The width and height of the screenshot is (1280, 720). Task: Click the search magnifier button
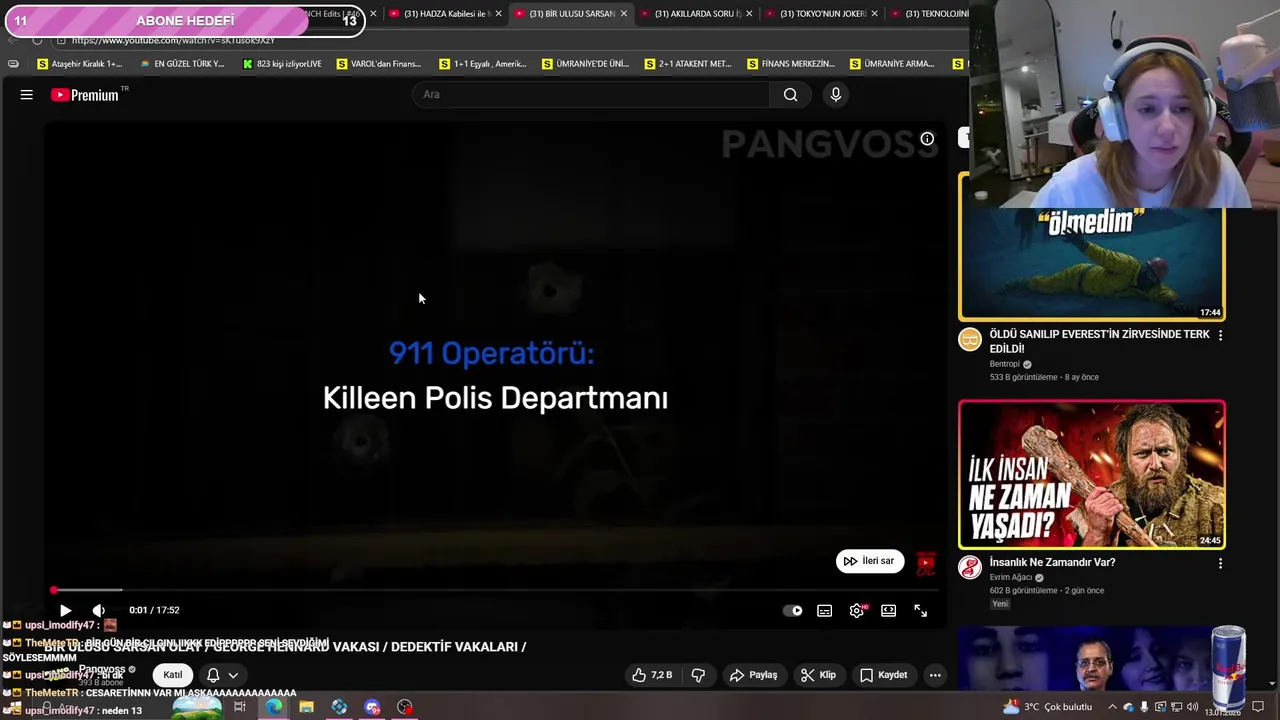790,95
